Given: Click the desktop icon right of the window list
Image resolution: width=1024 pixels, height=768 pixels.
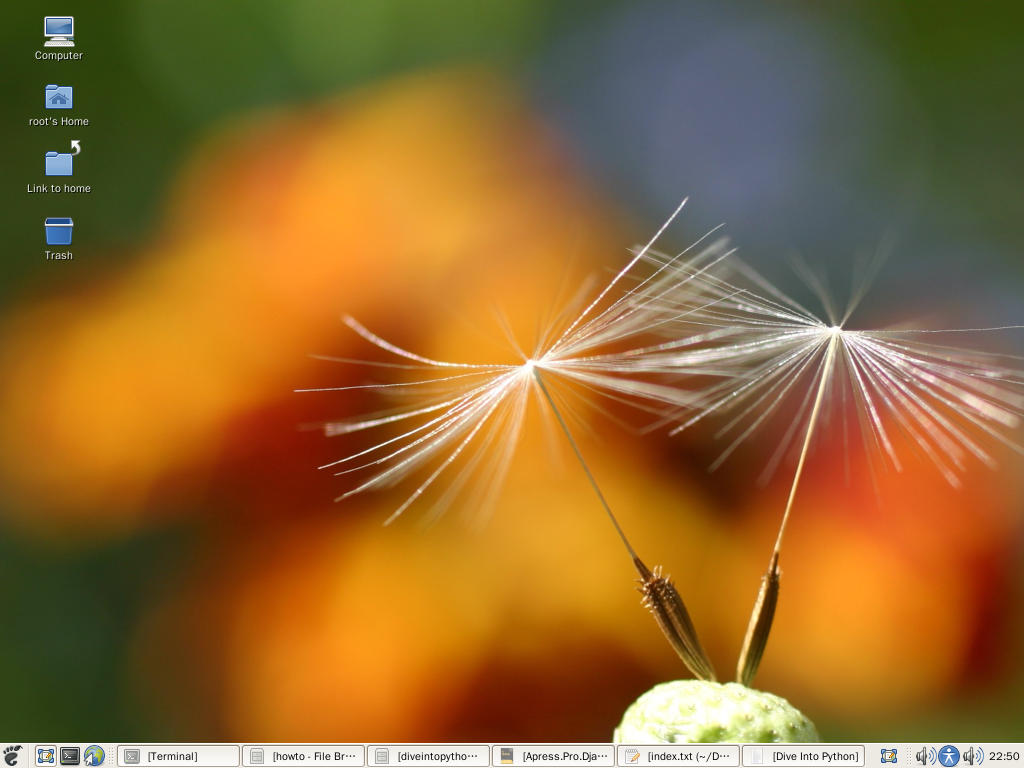Looking at the screenshot, I should coord(889,756).
